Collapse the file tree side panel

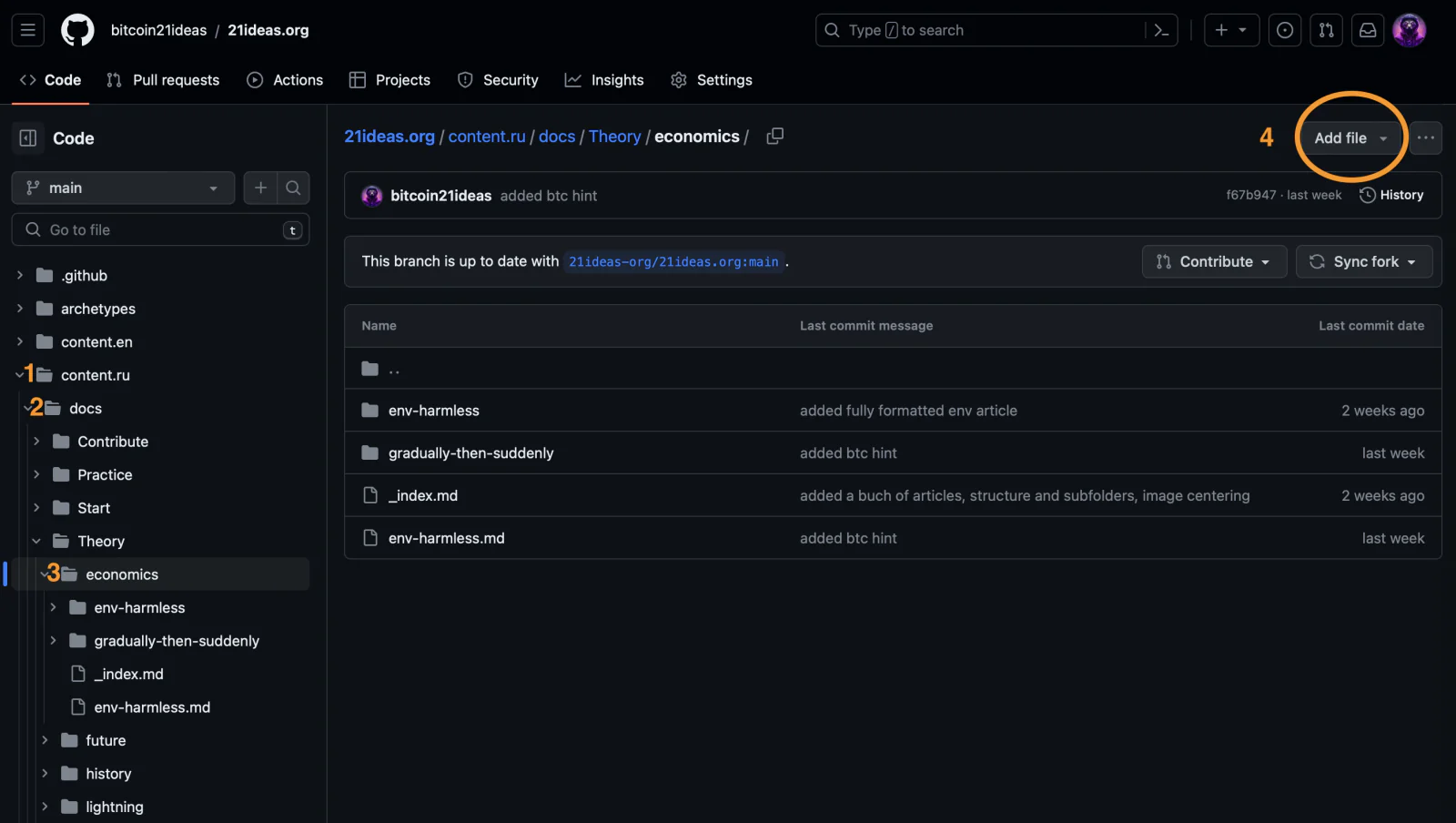coord(28,138)
